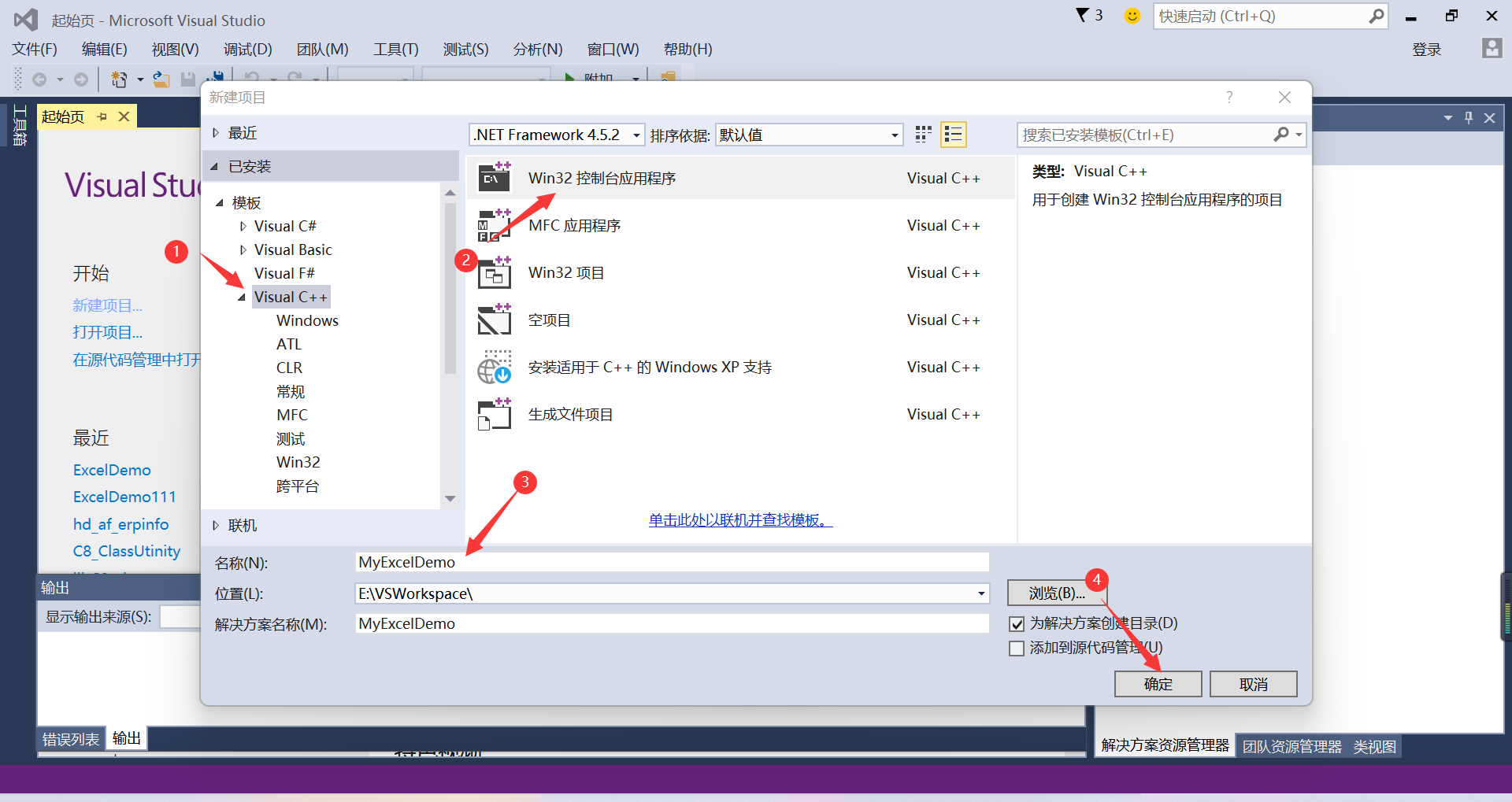Switch to the 类视图 tab

pyautogui.click(x=1375, y=746)
